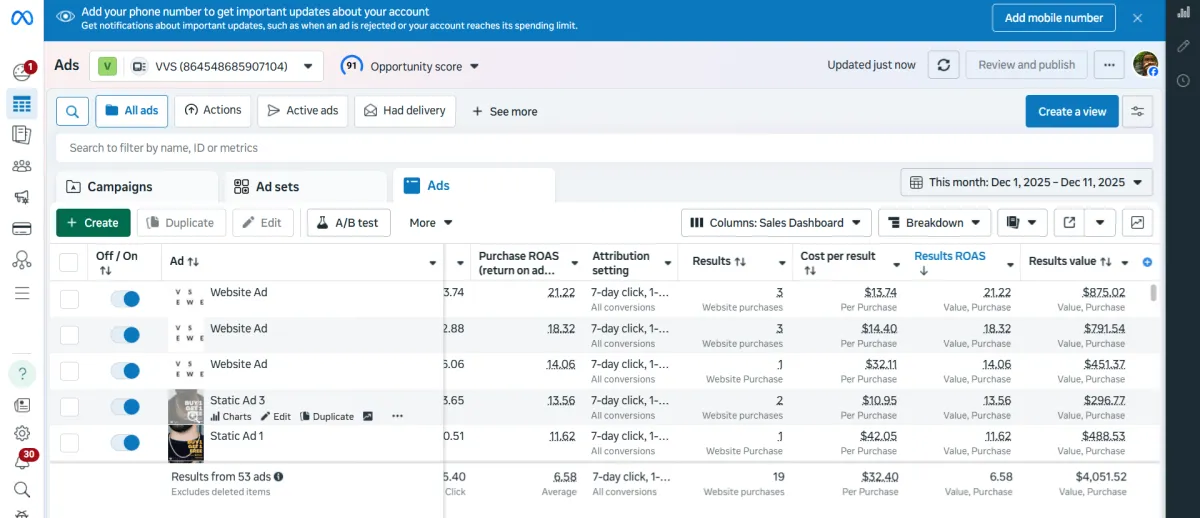Turn off the Static Ad 3 toggle
The image size is (1200, 518).
[125, 407]
